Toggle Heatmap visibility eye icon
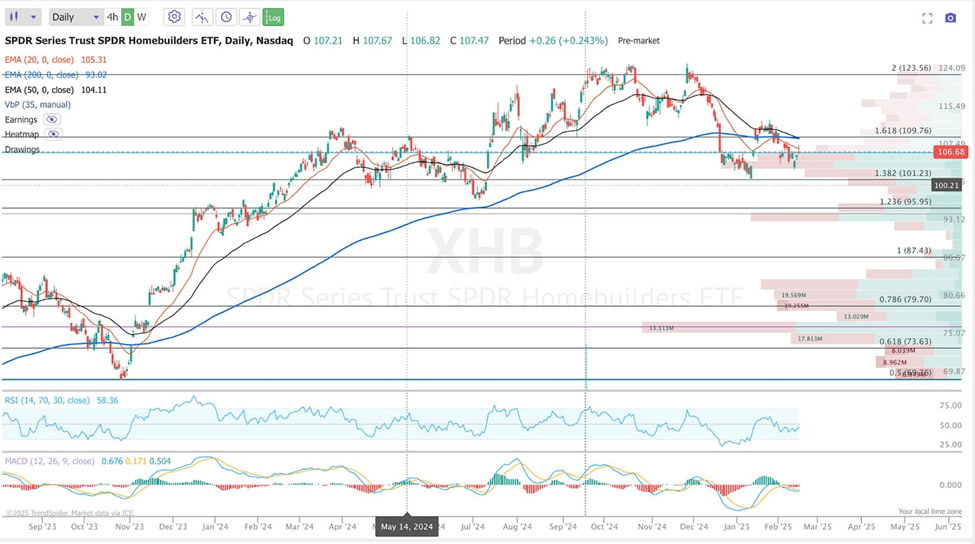 (53, 134)
